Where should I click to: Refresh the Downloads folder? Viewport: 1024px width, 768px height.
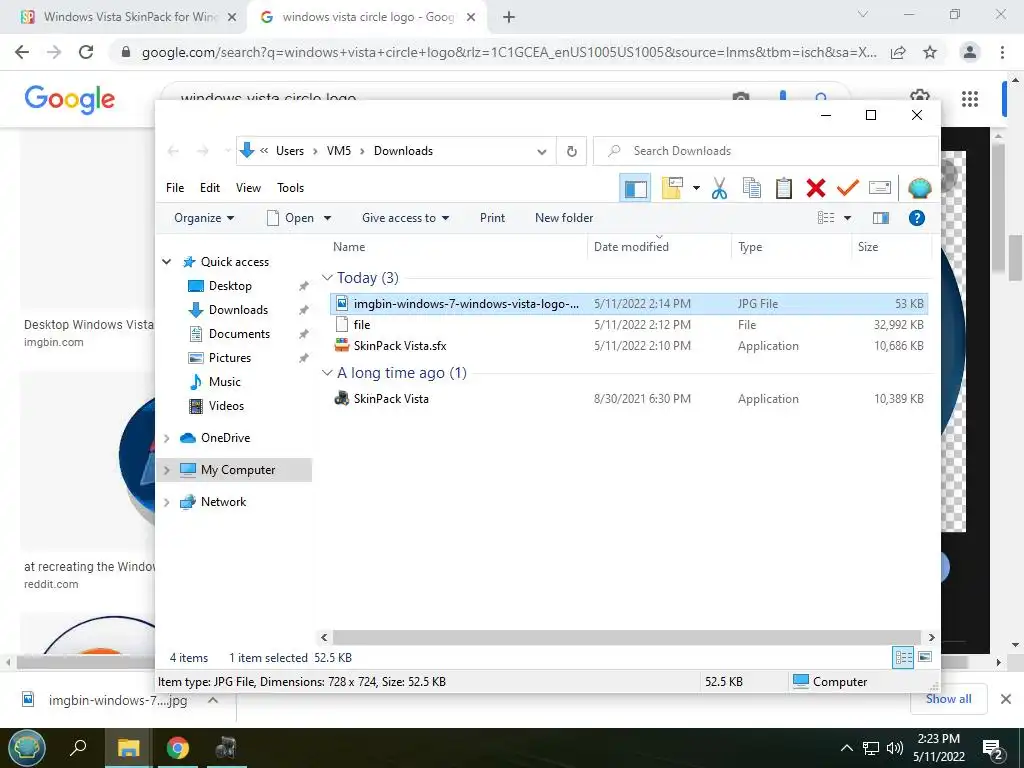tap(571, 152)
